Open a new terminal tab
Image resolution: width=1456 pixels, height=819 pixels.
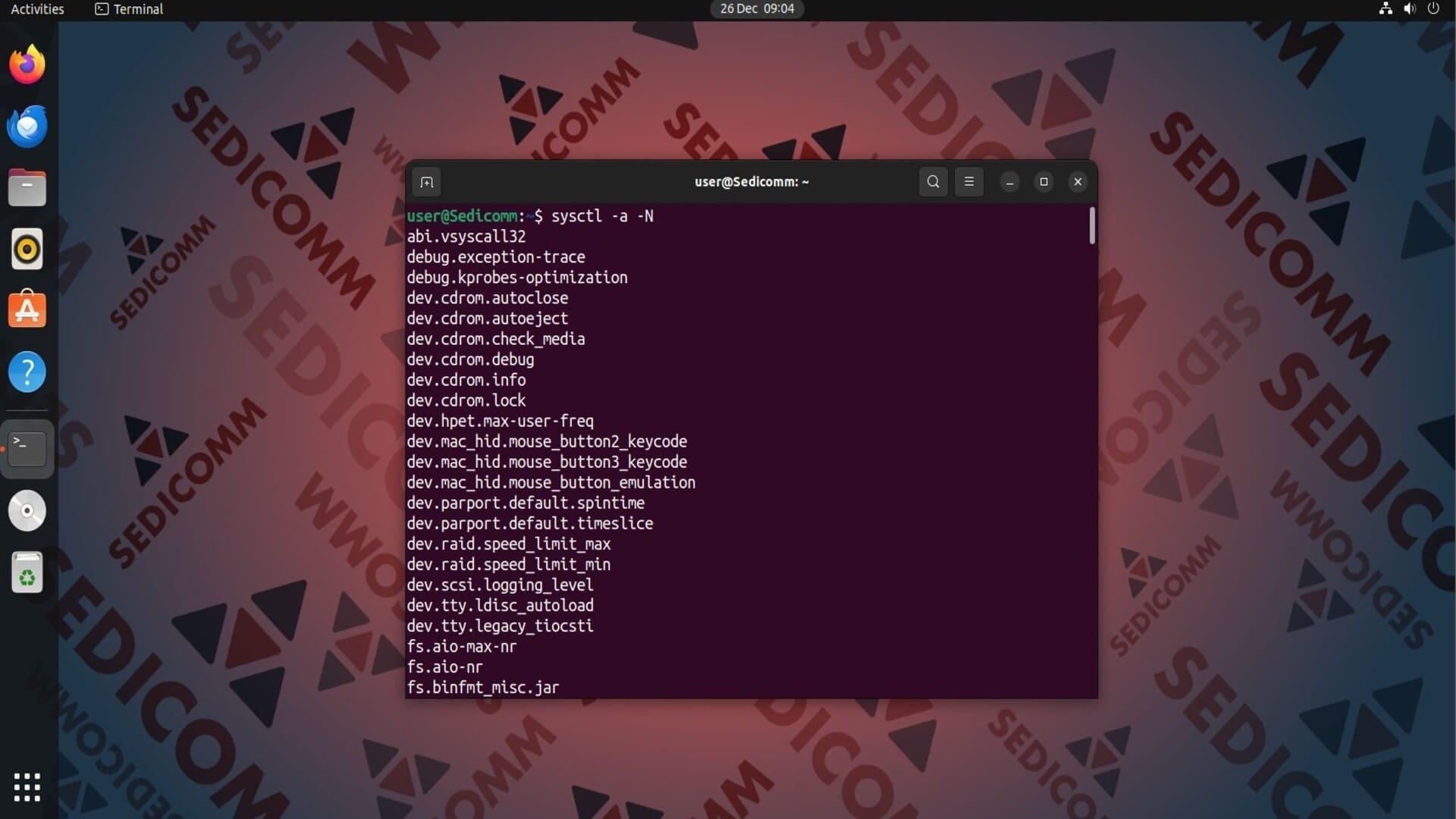(427, 182)
